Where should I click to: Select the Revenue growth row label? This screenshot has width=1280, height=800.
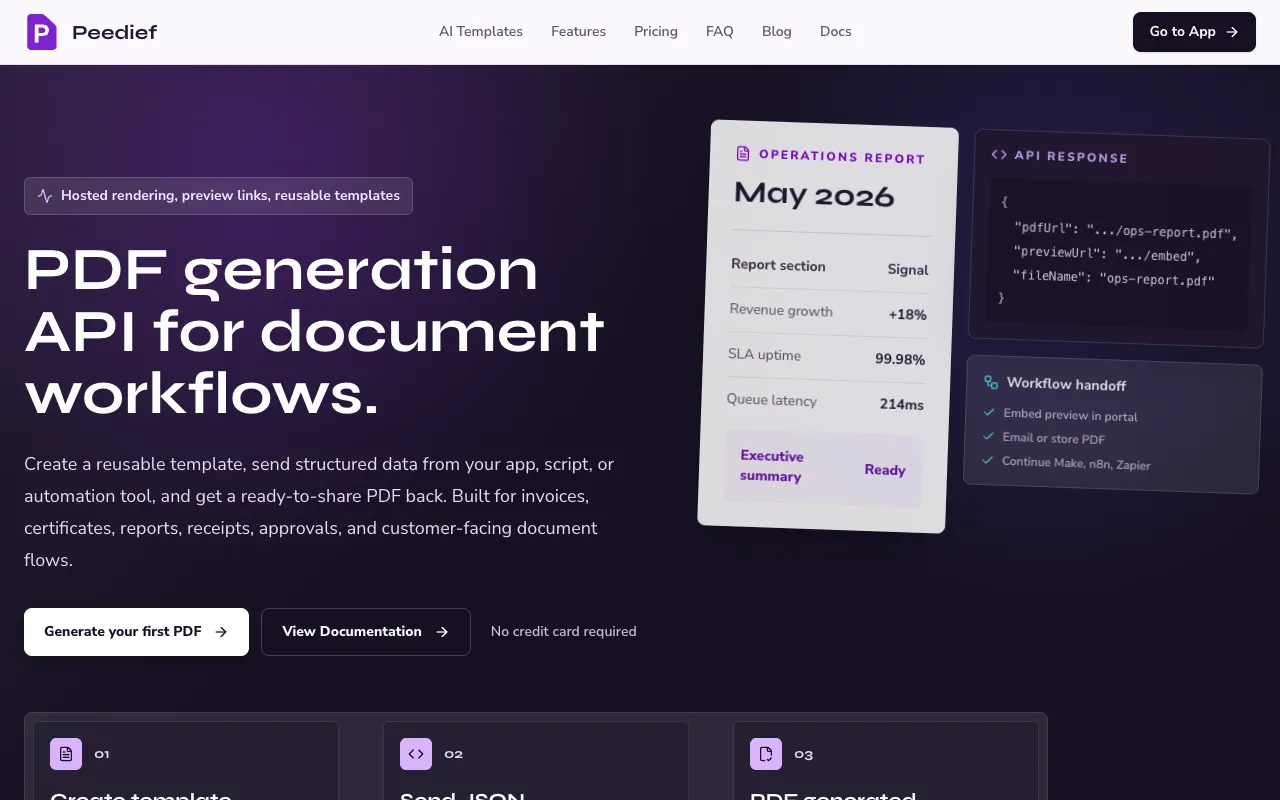click(x=781, y=310)
